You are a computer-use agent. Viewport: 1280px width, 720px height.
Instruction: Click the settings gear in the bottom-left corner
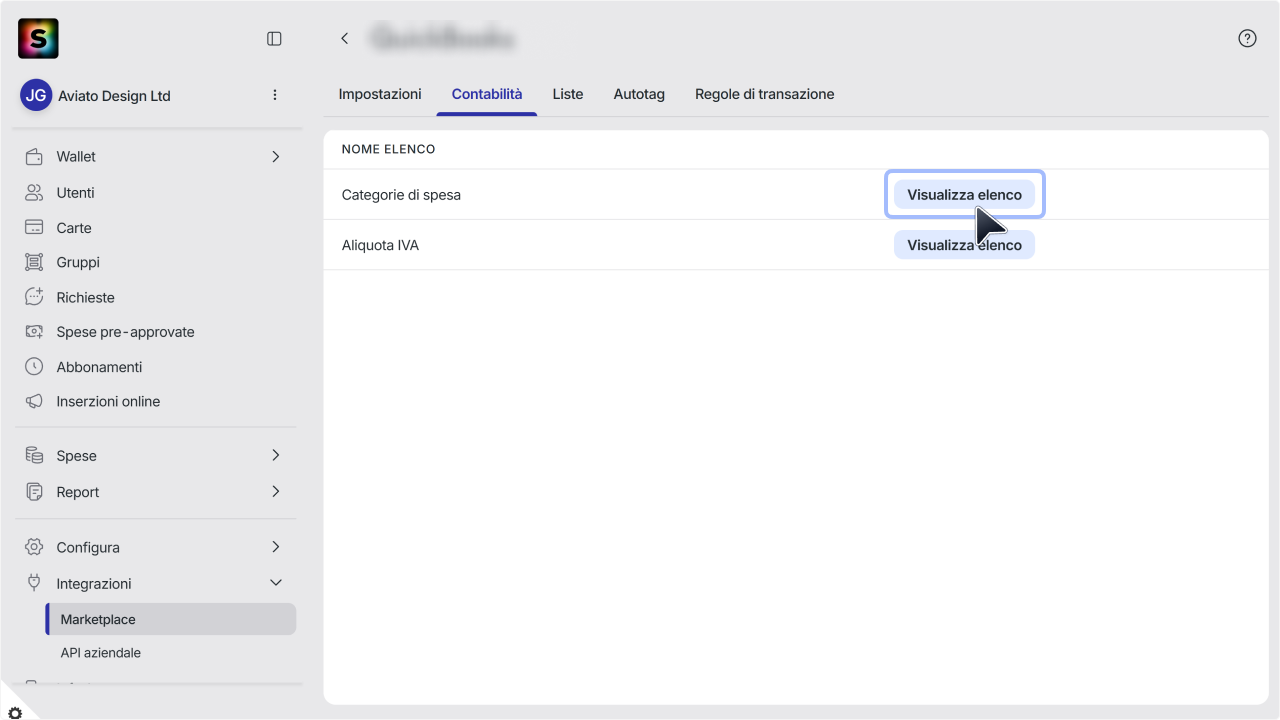coord(14,713)
